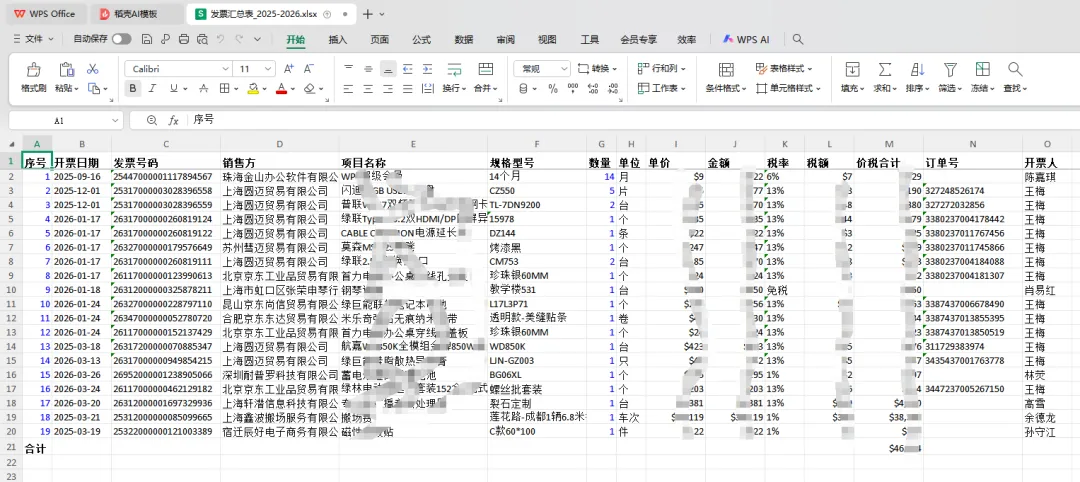Click the WPS AI button
This screenshot has width=1080, height=482.
click(x=746, y=39)
